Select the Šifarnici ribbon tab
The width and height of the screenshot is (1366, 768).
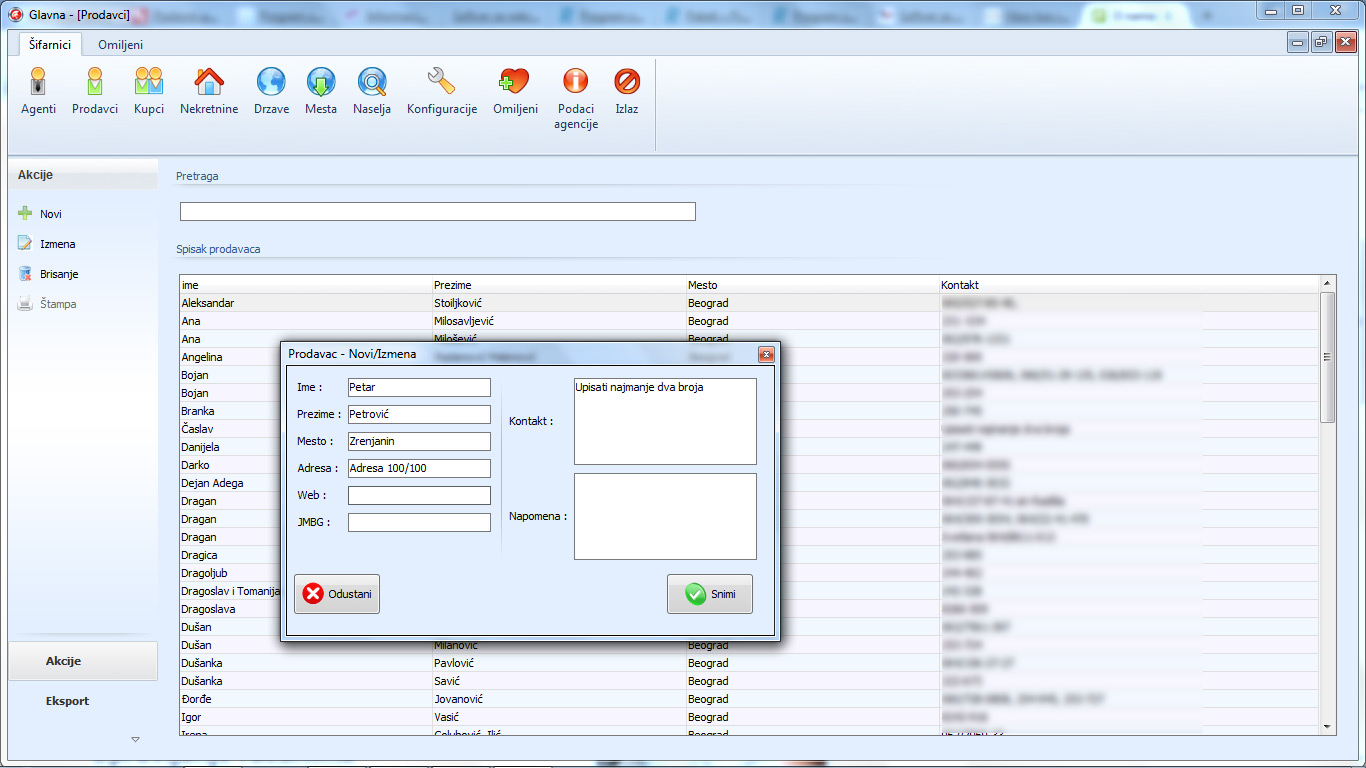point(50,44)
